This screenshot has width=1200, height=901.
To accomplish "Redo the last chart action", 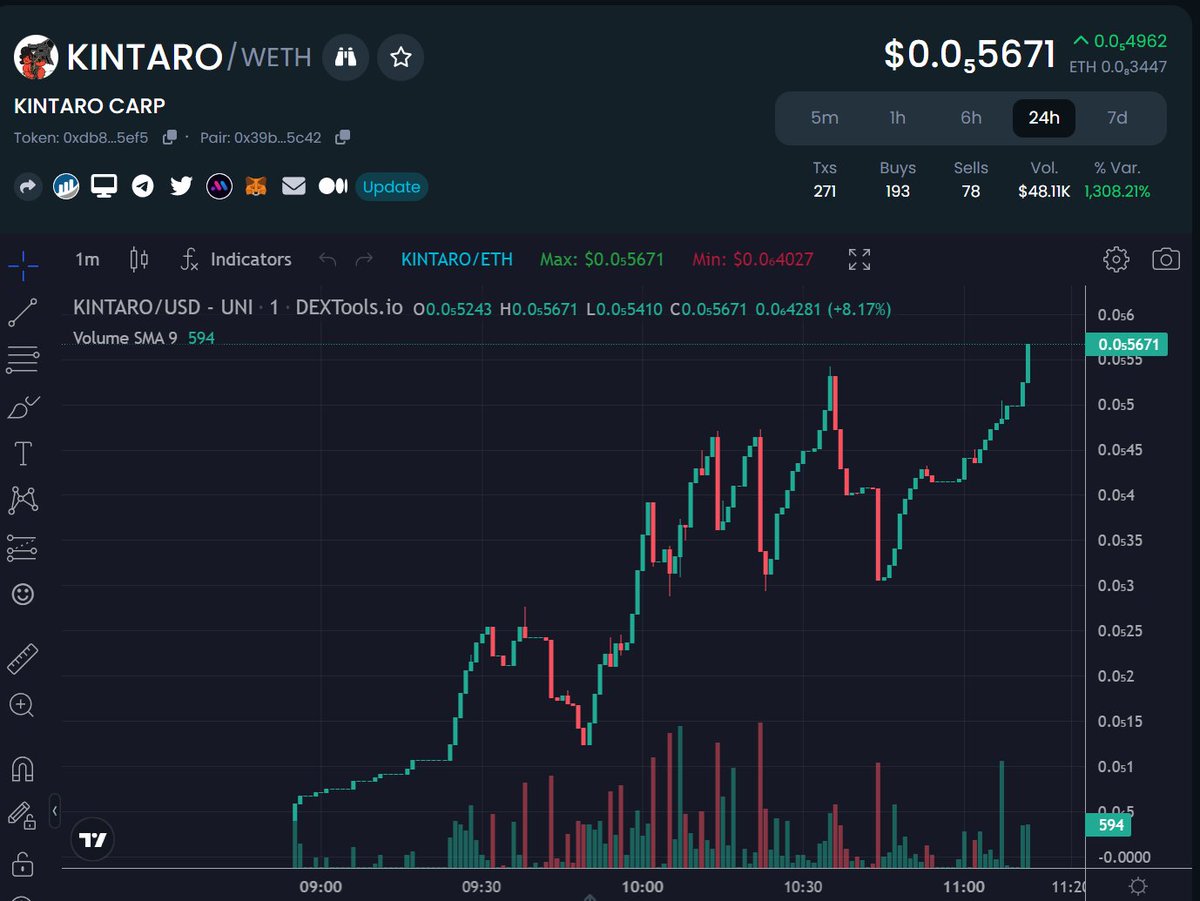I will [x=364, y=260].
